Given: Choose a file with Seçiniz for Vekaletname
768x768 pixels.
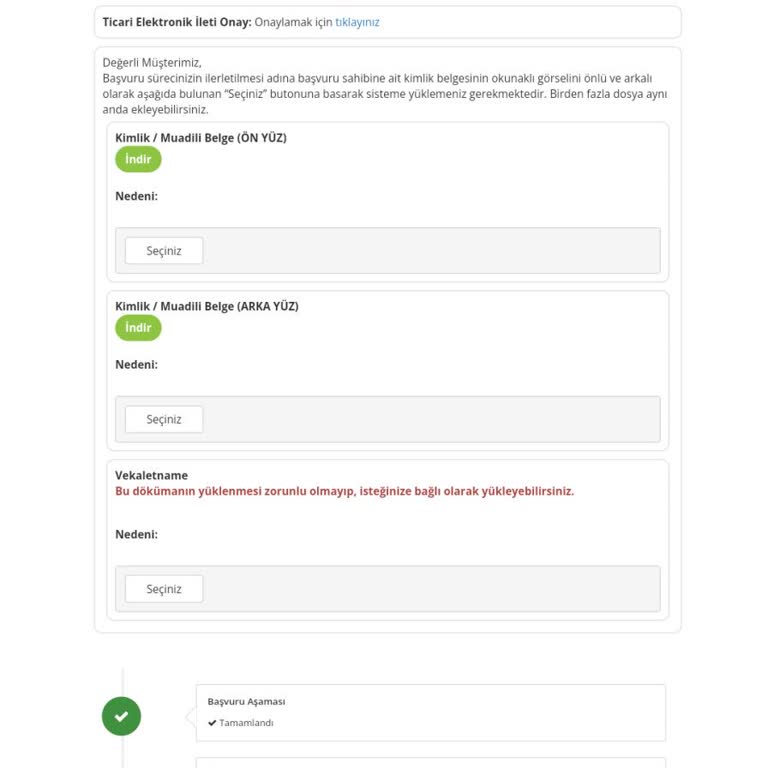Looking at the screenshot, I should pos(164,589).
